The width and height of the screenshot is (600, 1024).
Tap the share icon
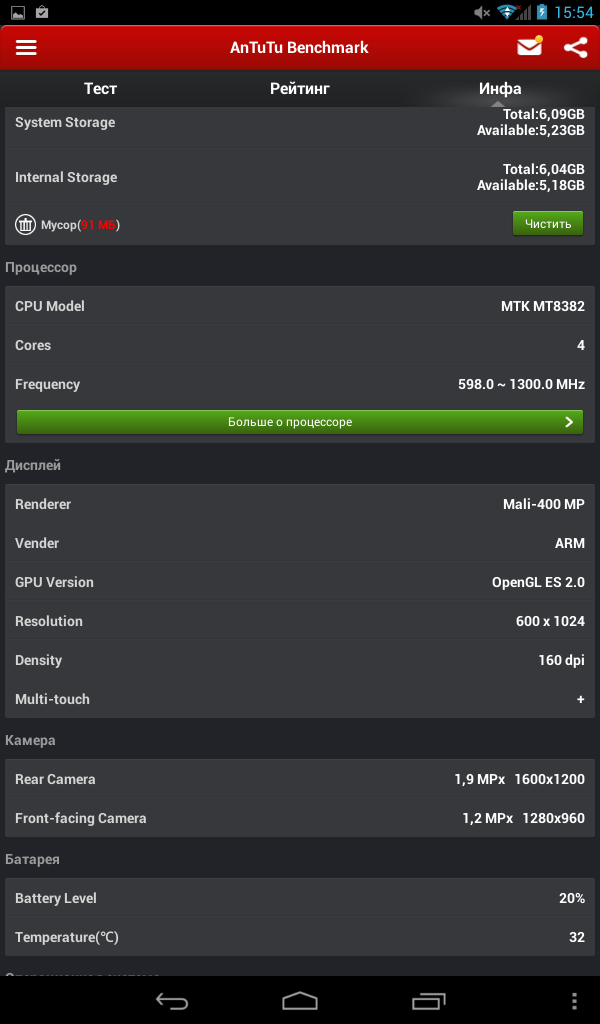tap(575, 48)
